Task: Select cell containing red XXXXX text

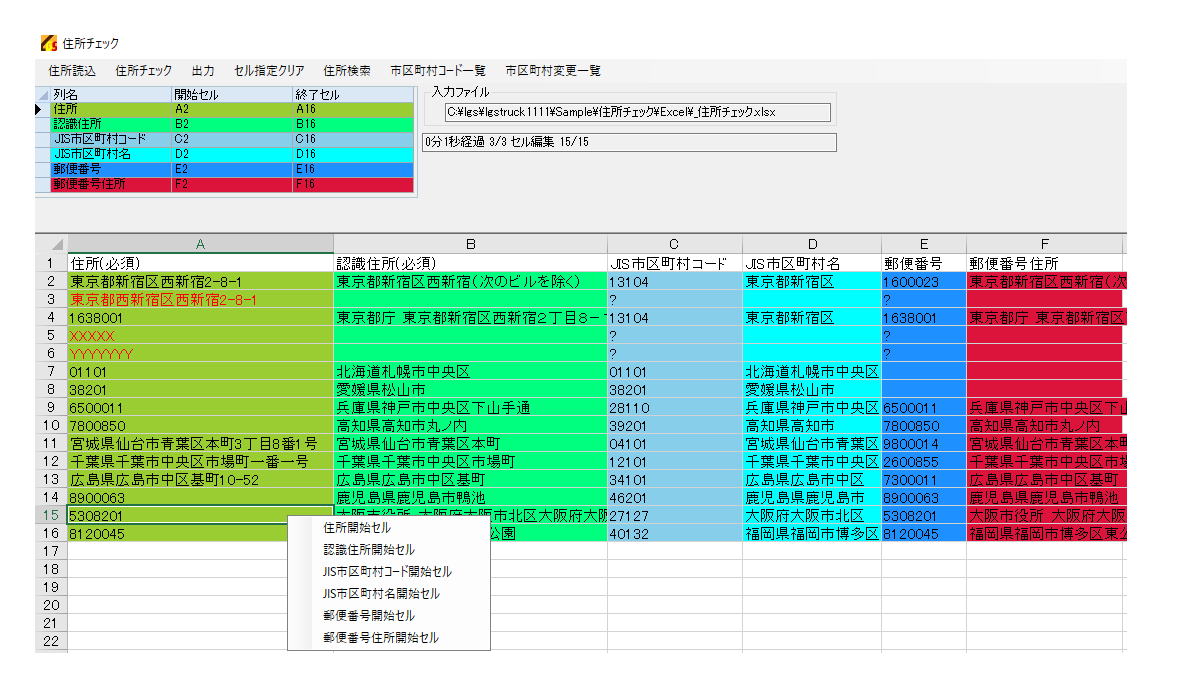Action: point(200,336)
